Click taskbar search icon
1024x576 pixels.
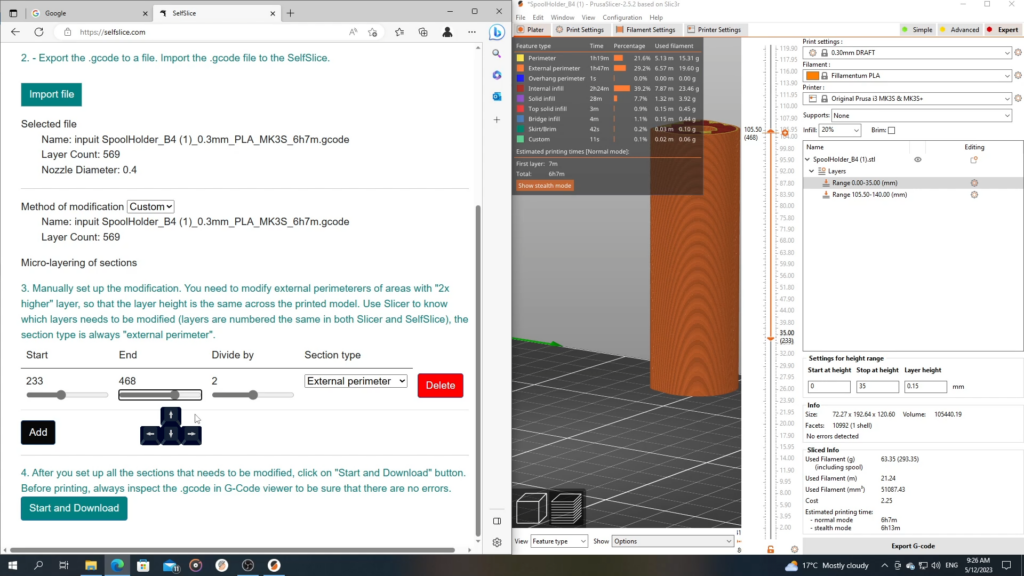(39, 566)
